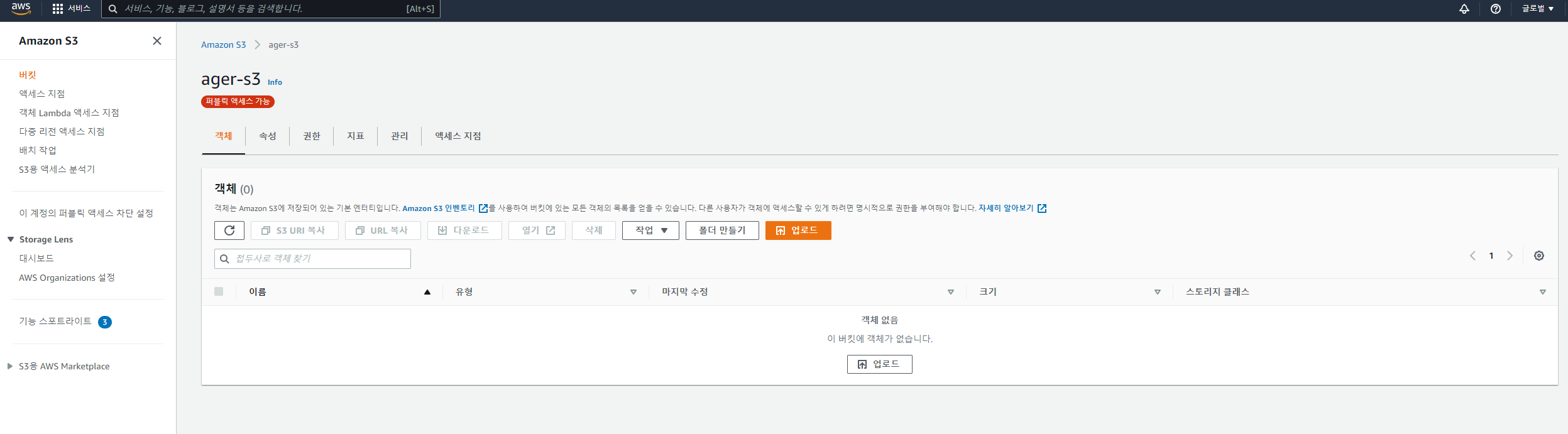Open AWS Organizations 설정 link

coord(67,278)
